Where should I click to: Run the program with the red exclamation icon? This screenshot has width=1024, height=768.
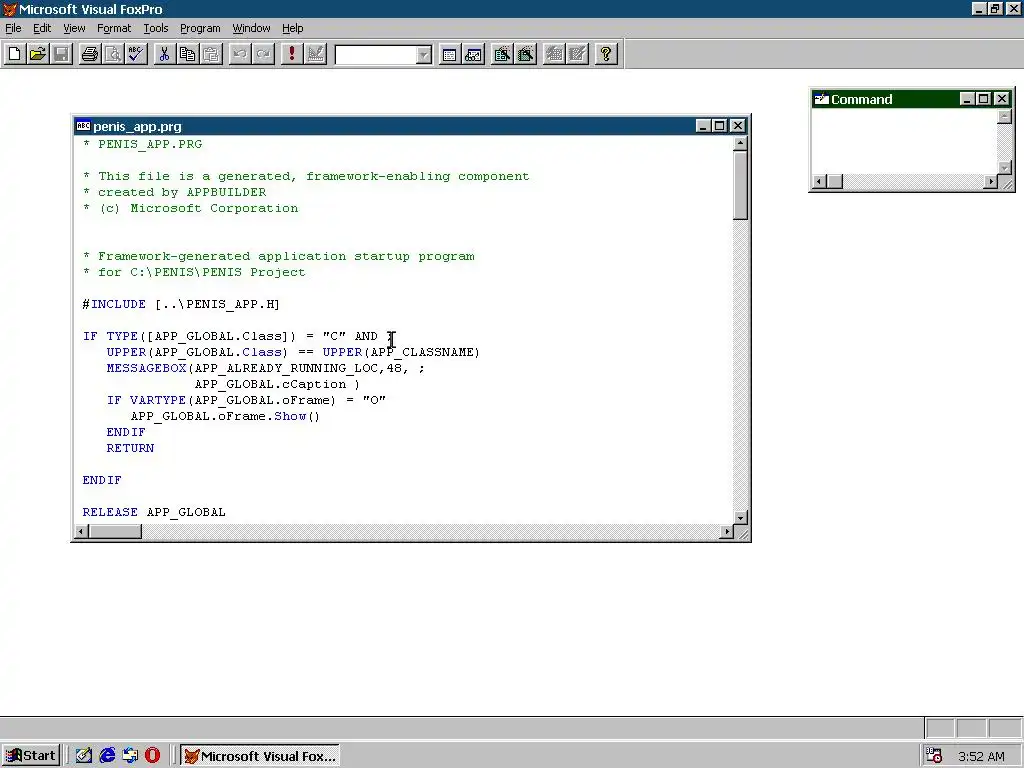coord(291,54)
